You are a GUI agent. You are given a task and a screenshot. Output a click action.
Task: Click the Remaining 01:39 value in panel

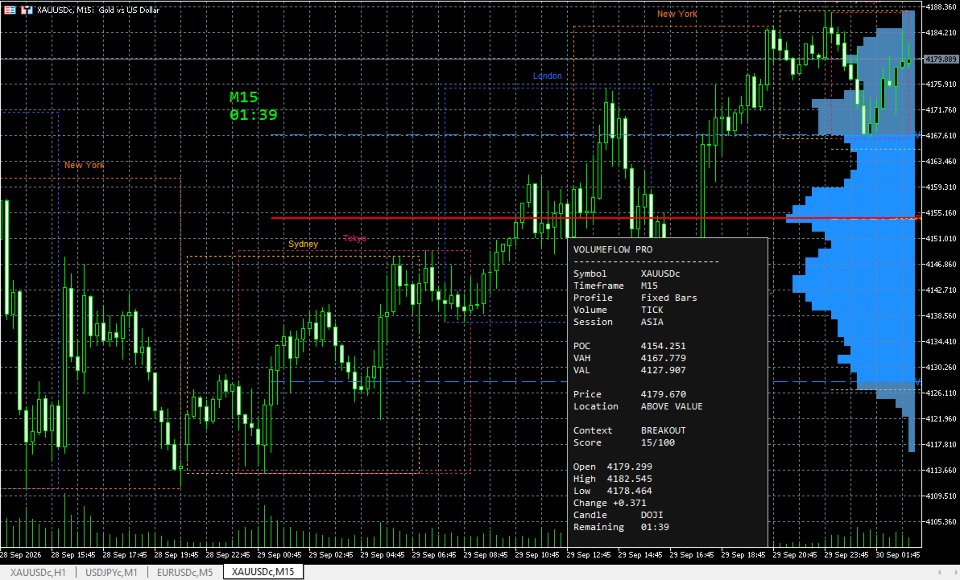(x=654, y=527)
